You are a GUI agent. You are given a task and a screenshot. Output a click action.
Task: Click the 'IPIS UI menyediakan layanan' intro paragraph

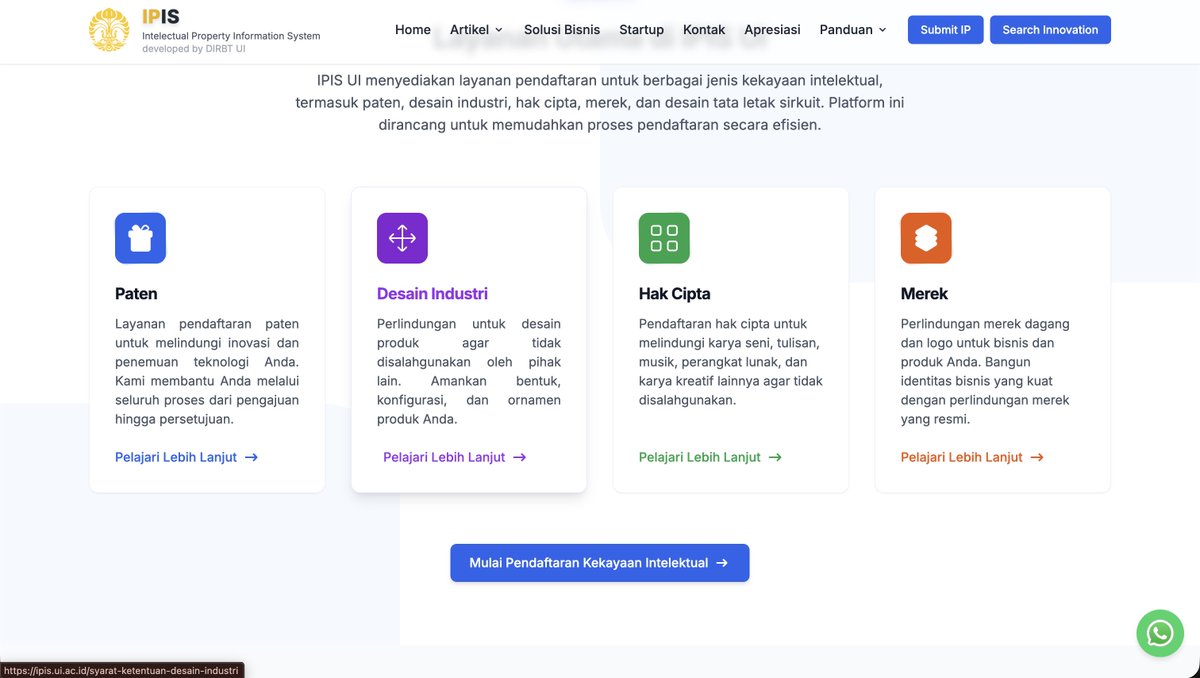600,103
